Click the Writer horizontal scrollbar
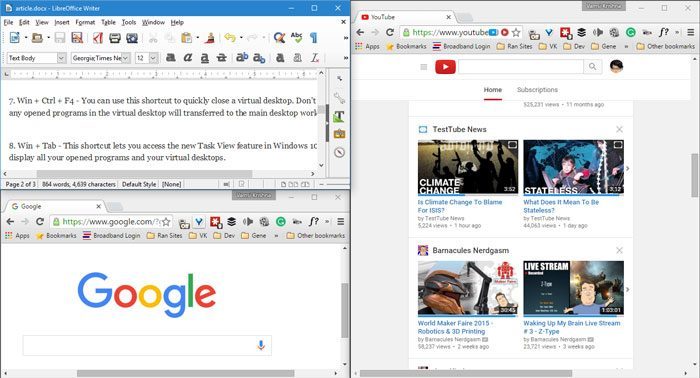 pyautogui.click(x=145, y=174)
